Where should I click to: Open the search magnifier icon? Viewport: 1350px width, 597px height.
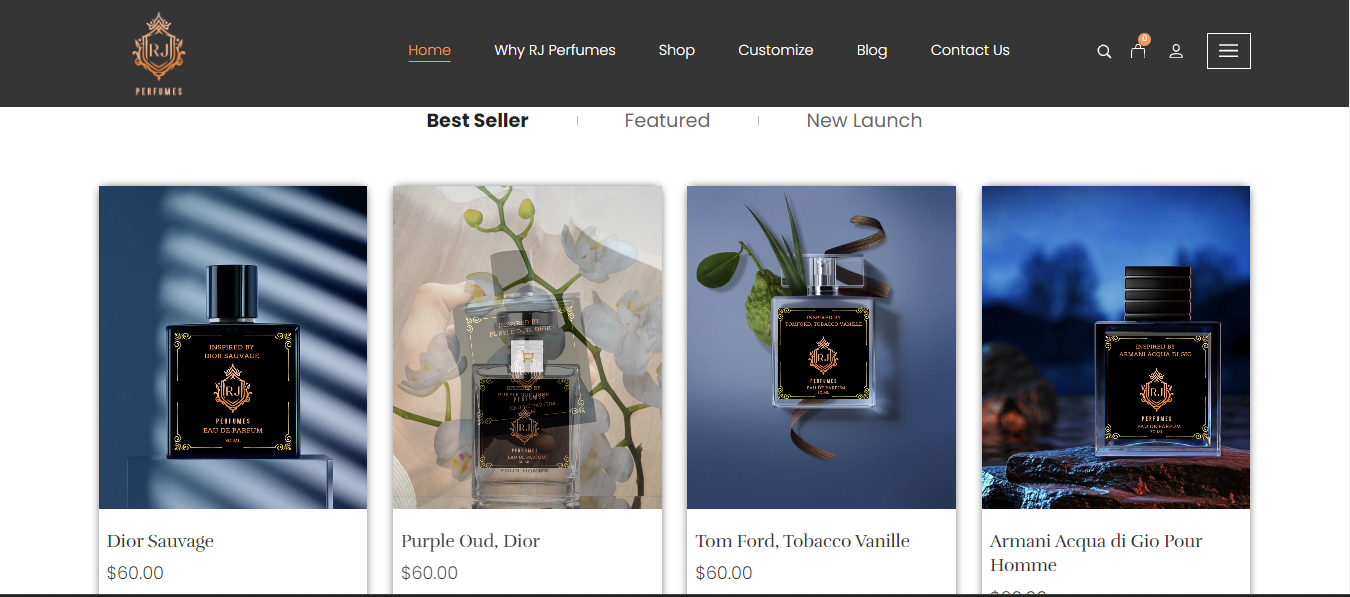[x=1104, y=51]
